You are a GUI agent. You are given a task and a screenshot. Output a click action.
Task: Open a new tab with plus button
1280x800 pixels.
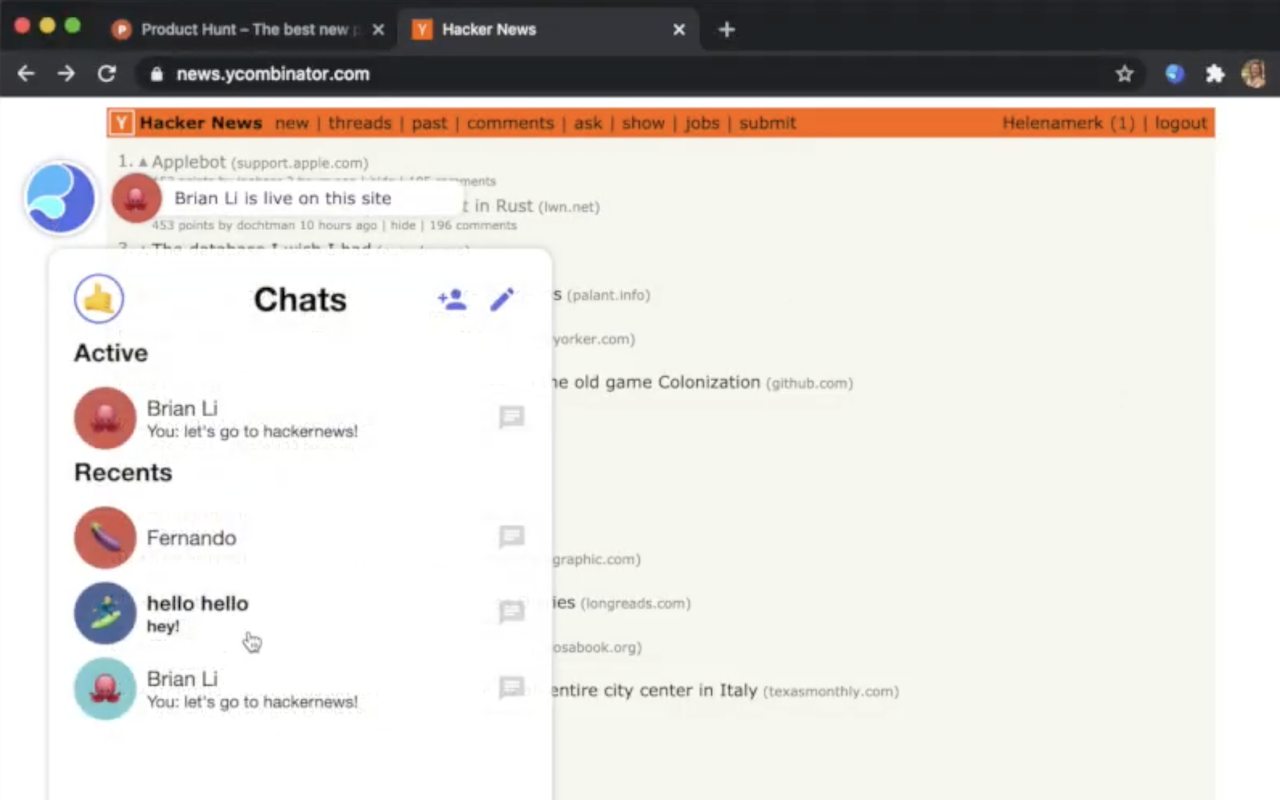(x=727, y=30)
